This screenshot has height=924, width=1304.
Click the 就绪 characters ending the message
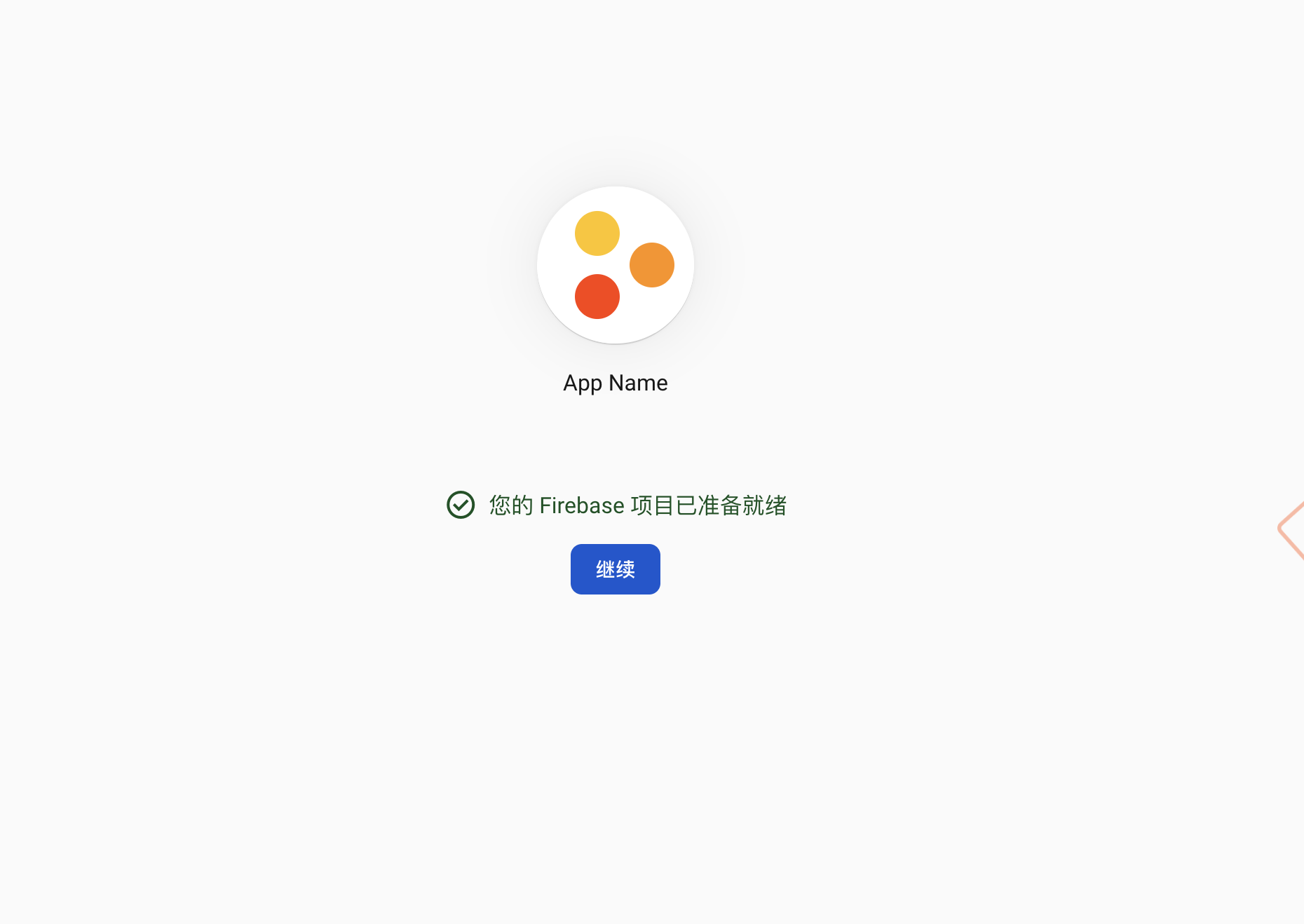click(x=765, y=505)
